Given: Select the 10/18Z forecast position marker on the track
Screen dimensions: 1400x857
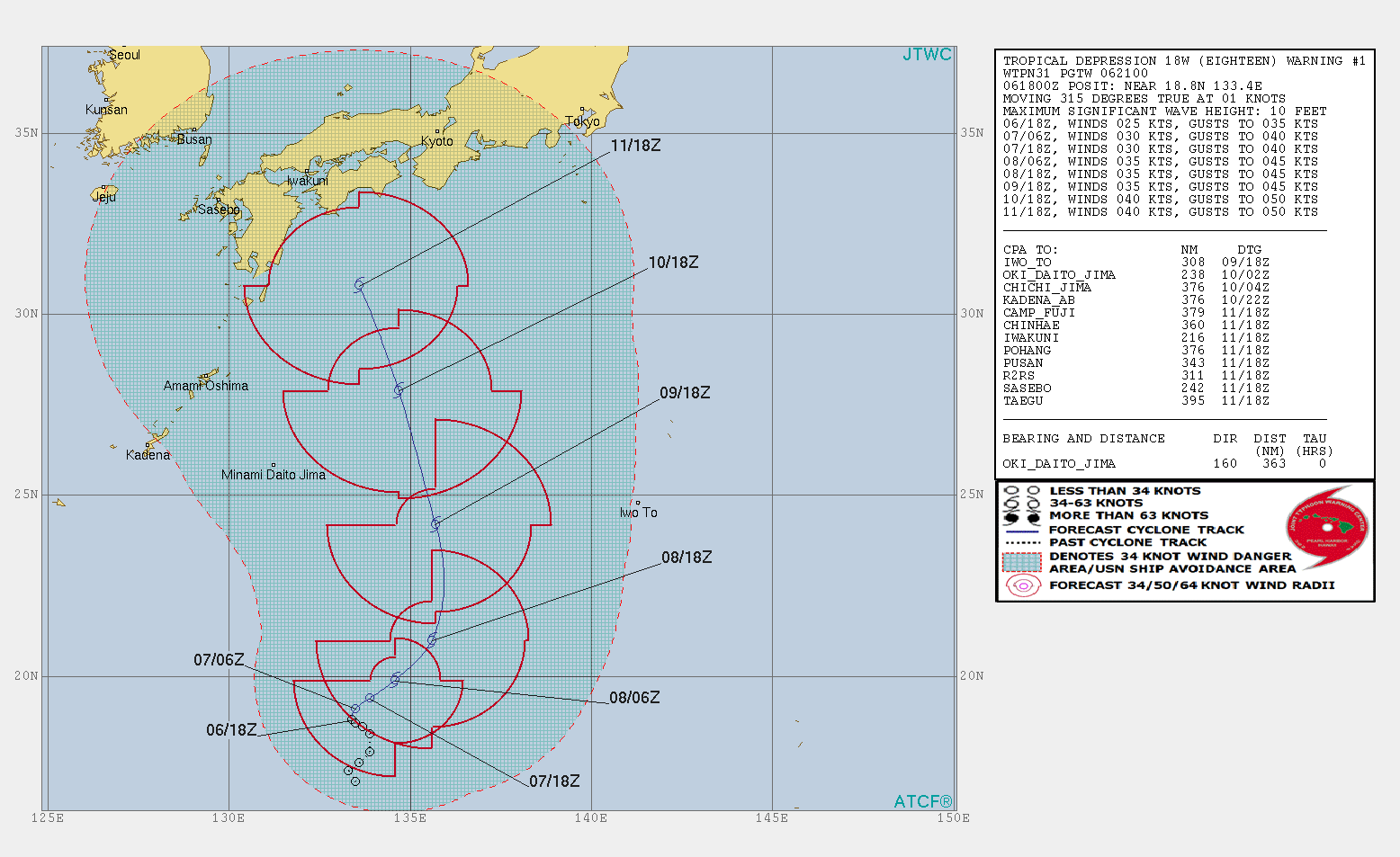Looking at the screenshot, I should click(398, 391).
